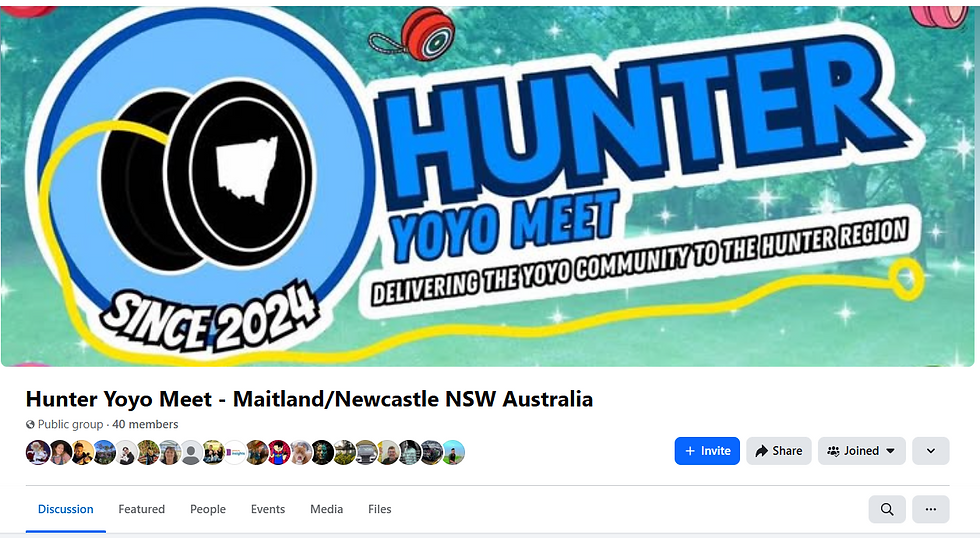
Task: Expand the Joined membership dropdown
Action: tap(861, 451)
